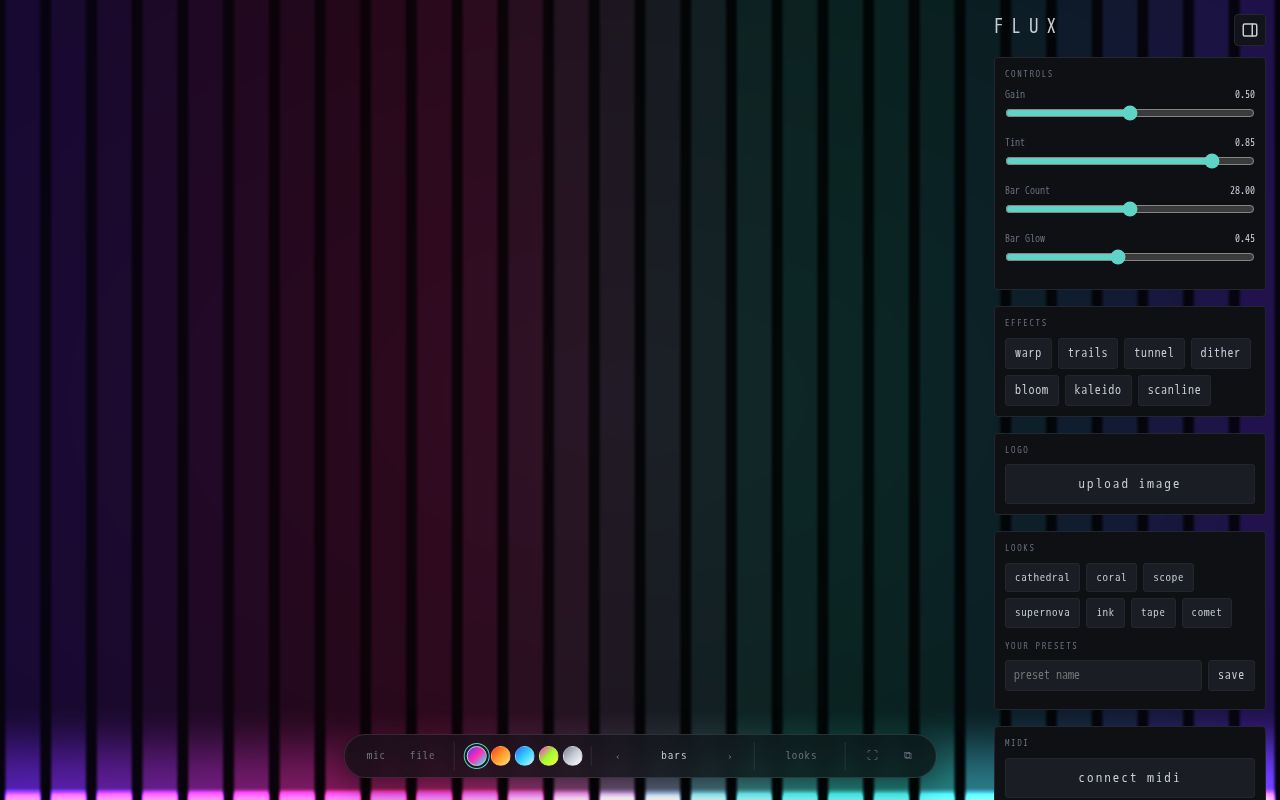1280x800 pixels.
Task: Switch to the next visualizer mode
Action: coord(730,756)
